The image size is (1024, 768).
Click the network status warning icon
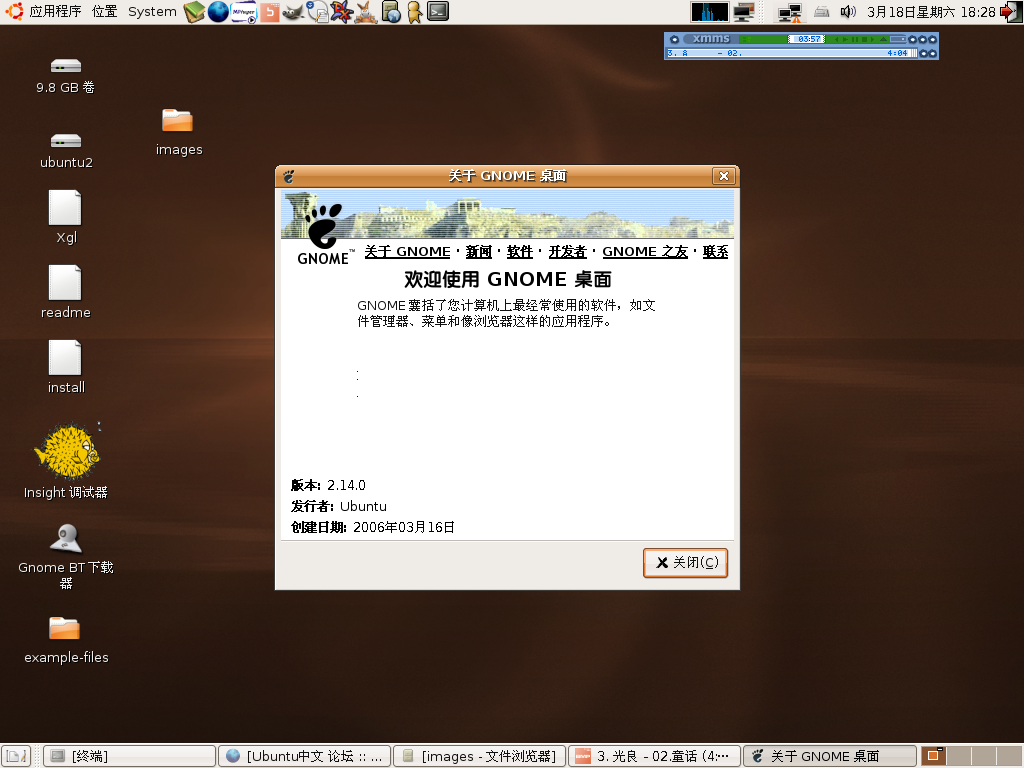point(790,12)
